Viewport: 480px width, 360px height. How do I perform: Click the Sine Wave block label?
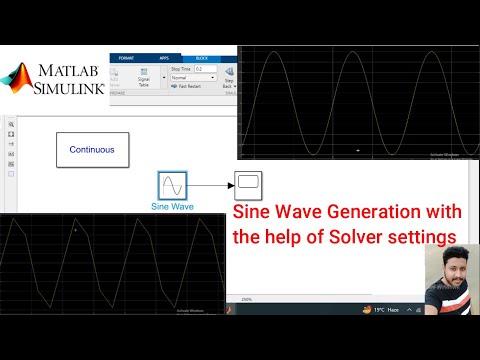pyautogui.click(x=172, y=207)
